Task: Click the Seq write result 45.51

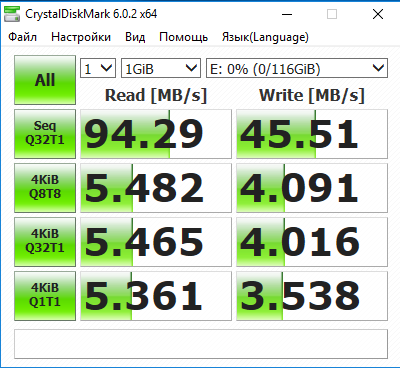Action: (x=312, y=134)
